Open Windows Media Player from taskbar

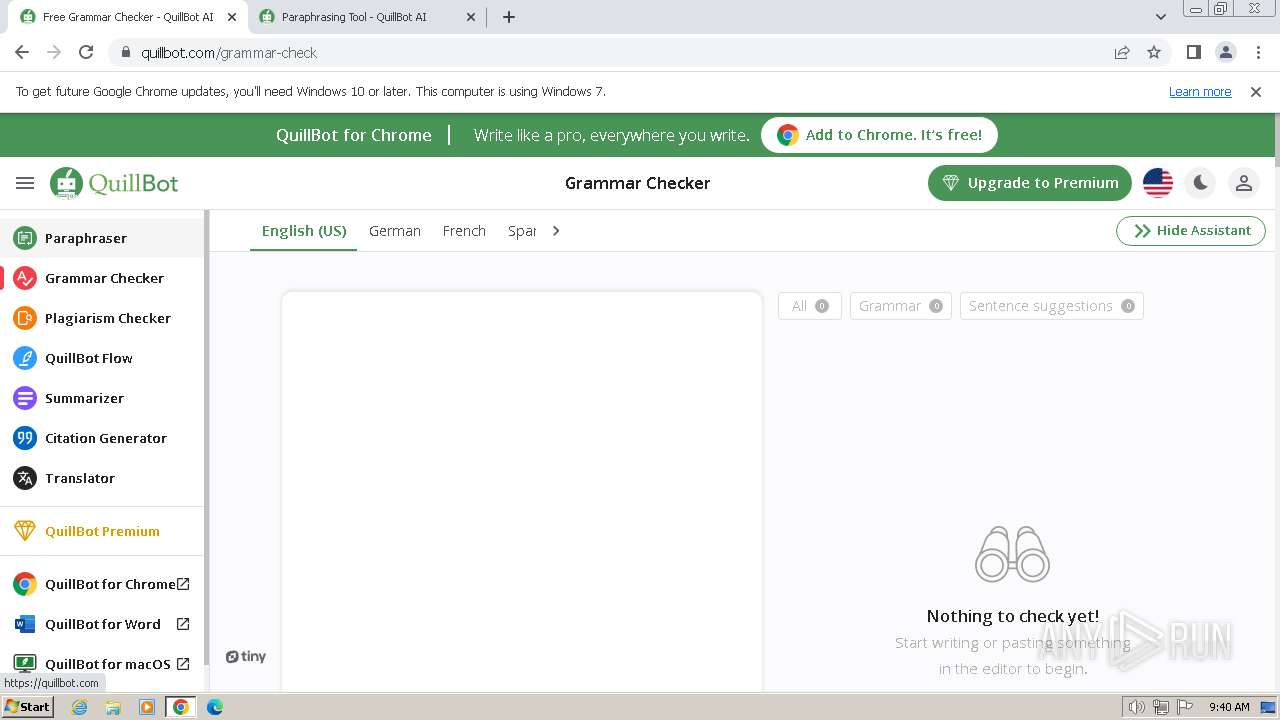[x=147, y=707]
